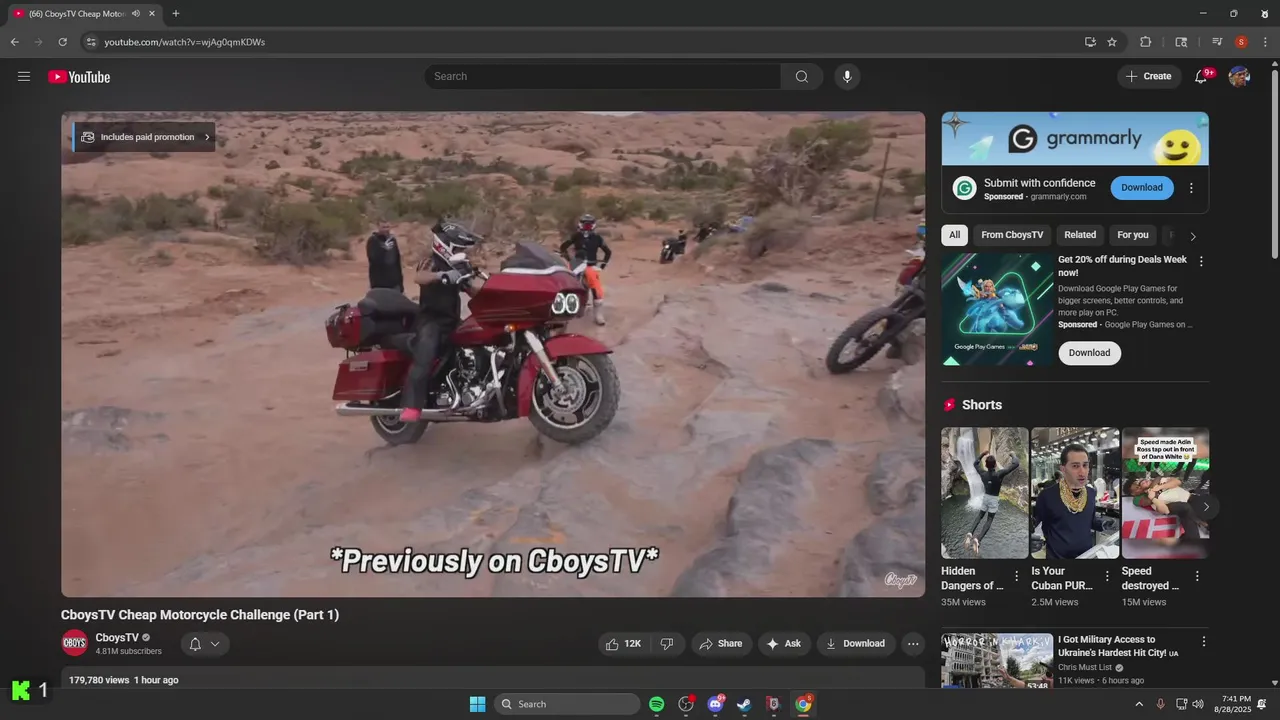Share the video
Image resolution: width=1280 pixels, height=720 pixels.
(x=721, y=644)
